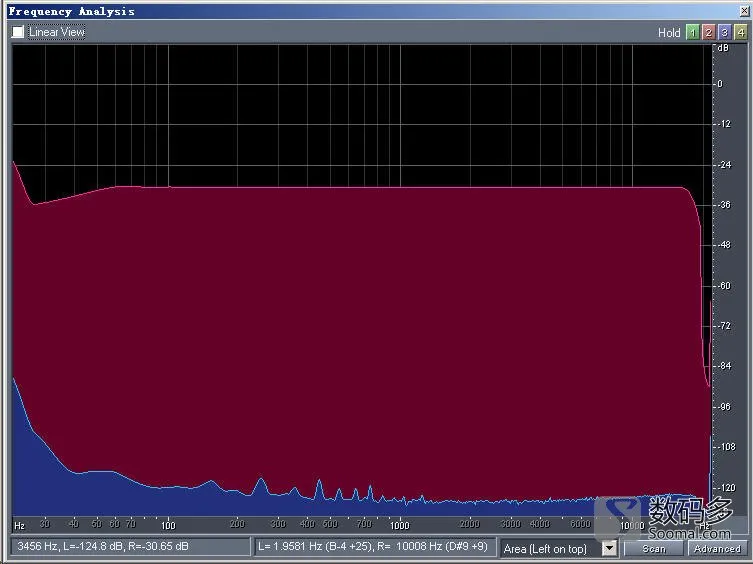
Task: Start a Scan of the selection
Action: pos(654,548)
